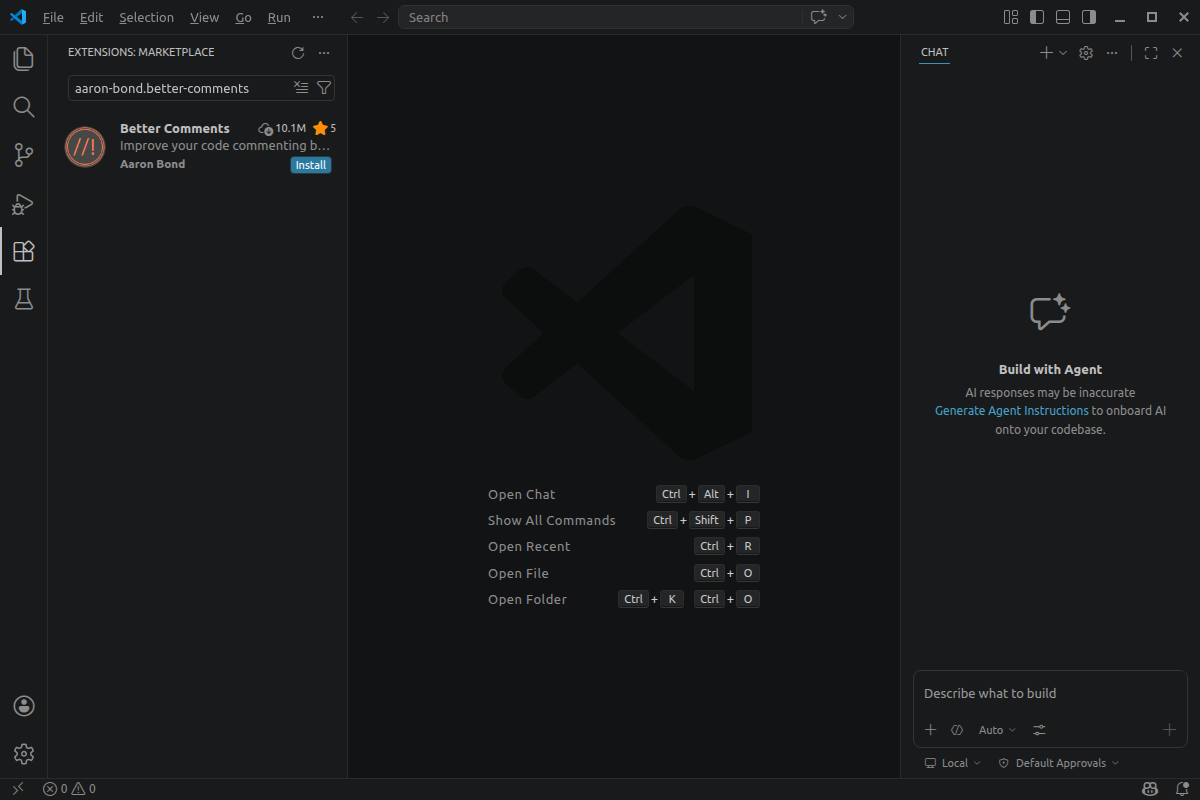Open the Accounts icon in activity bar

click(24, 706)
